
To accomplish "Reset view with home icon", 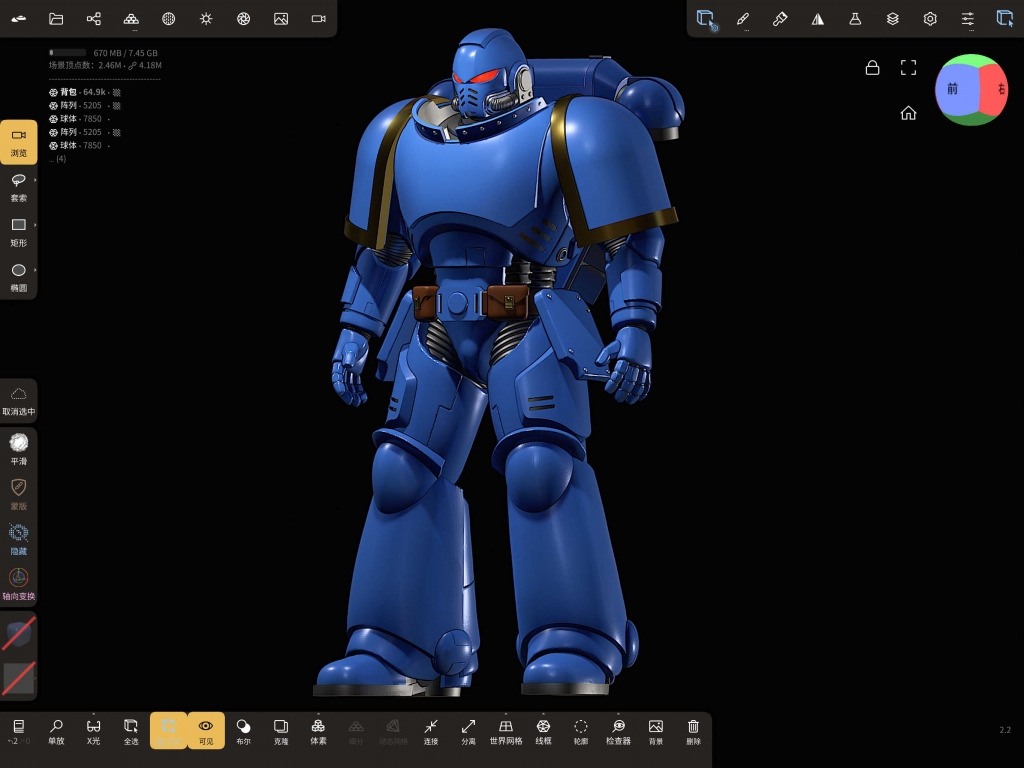I will point(908,113).
